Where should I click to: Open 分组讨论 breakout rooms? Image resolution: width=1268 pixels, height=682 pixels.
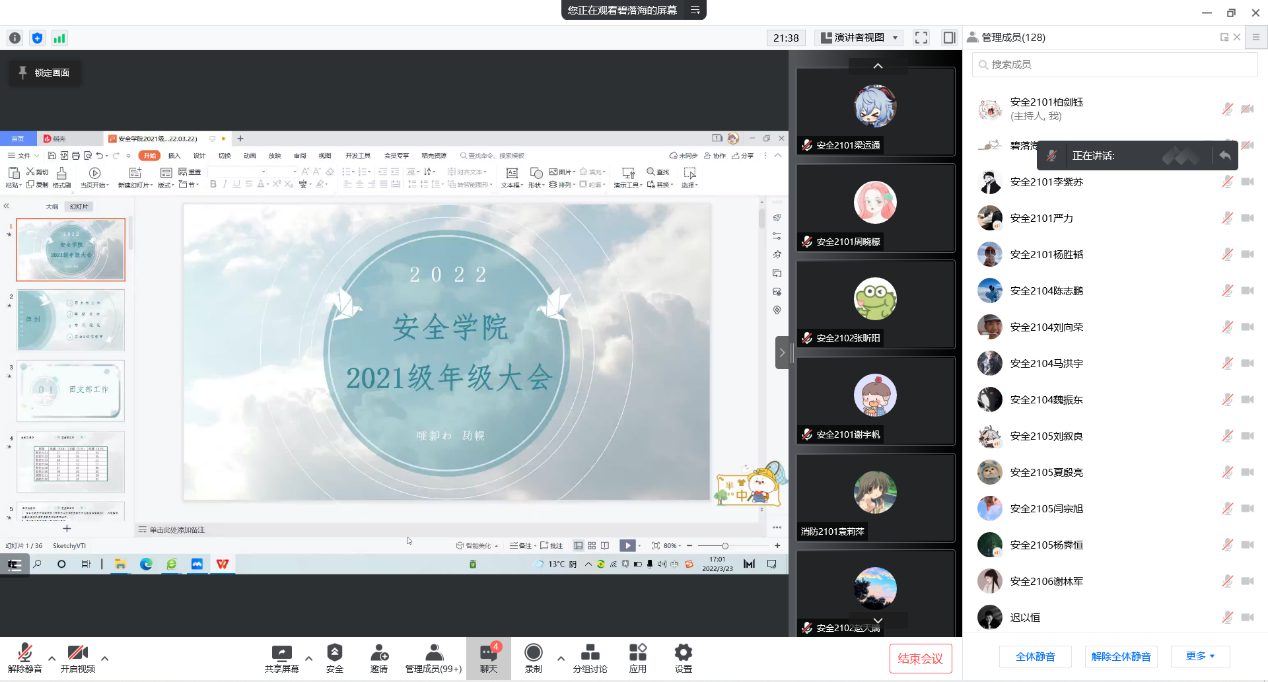tap(589, 653)
